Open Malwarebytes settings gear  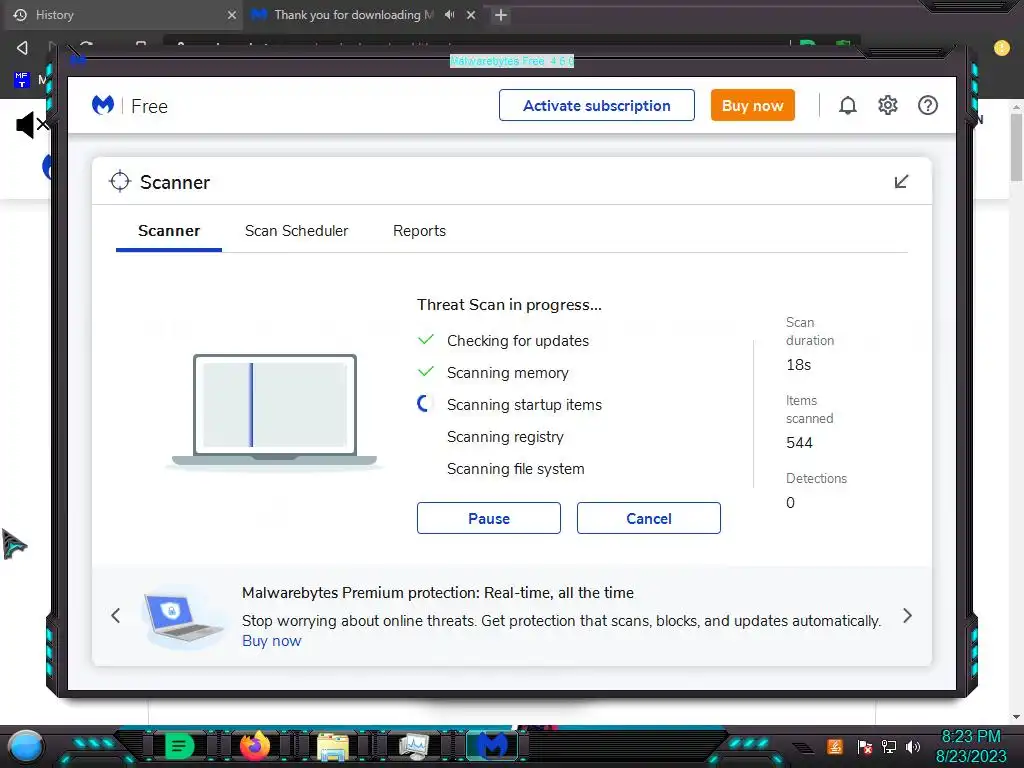point(888,105)
